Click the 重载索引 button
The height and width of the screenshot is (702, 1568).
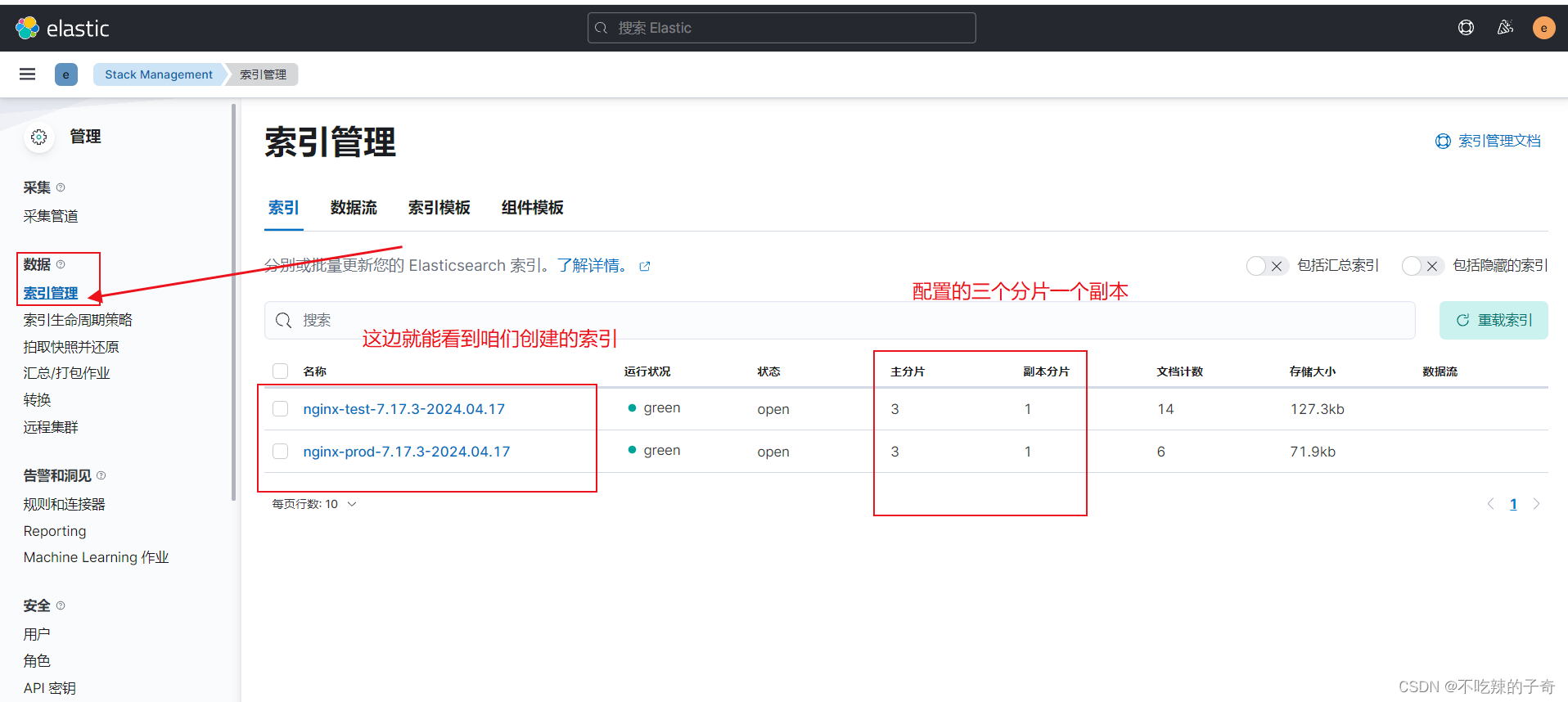1494,320
